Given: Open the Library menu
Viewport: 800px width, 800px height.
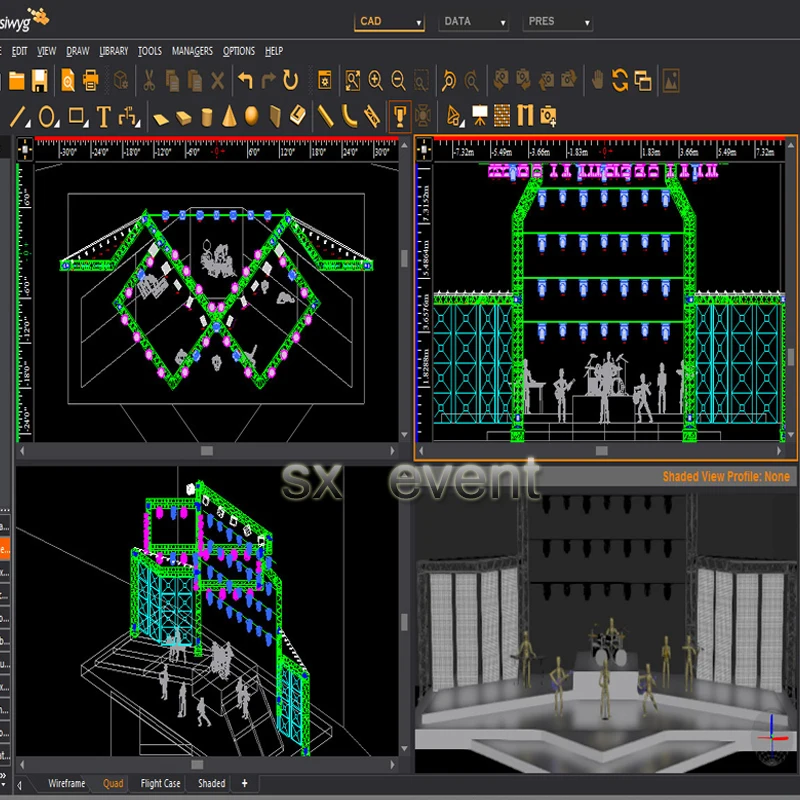Looking at the screenshot, I should point(114,51).
